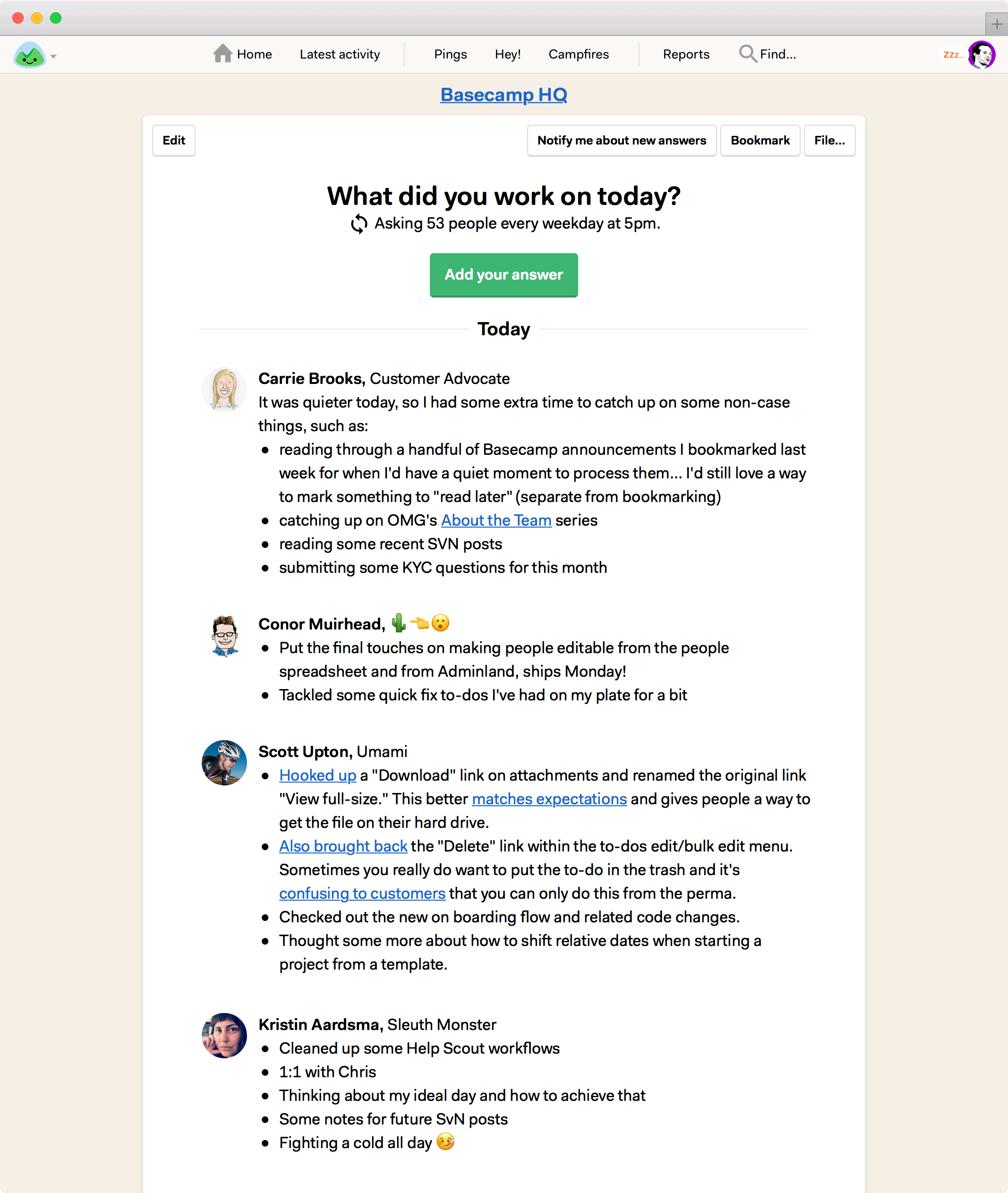
Task: Open the Pings menu
Action: (451, 54)
